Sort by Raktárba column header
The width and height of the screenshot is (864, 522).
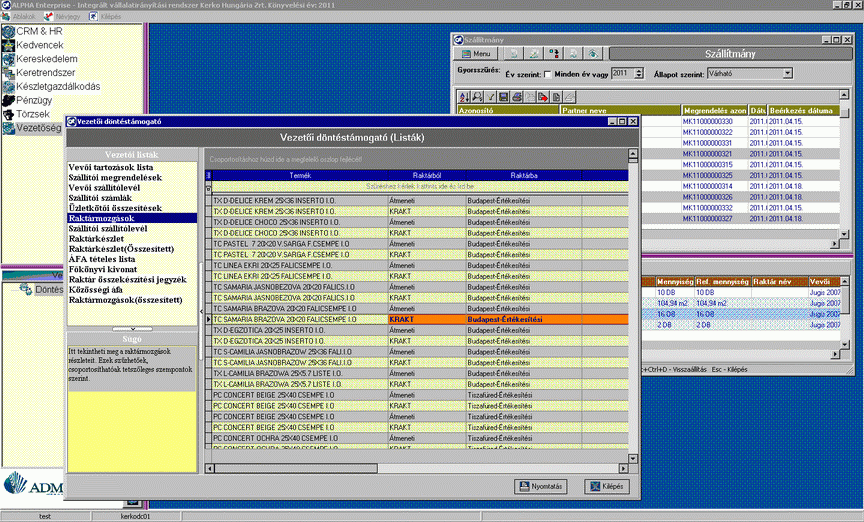[x=523, y=175]
